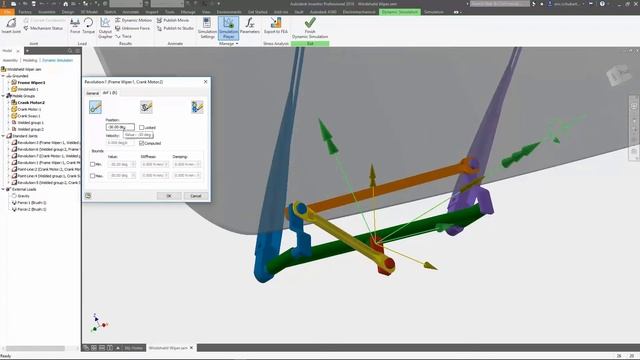This screenshot has width=640, height=360.
Task: Click Publish Movie
Action: tap(173, 20)
